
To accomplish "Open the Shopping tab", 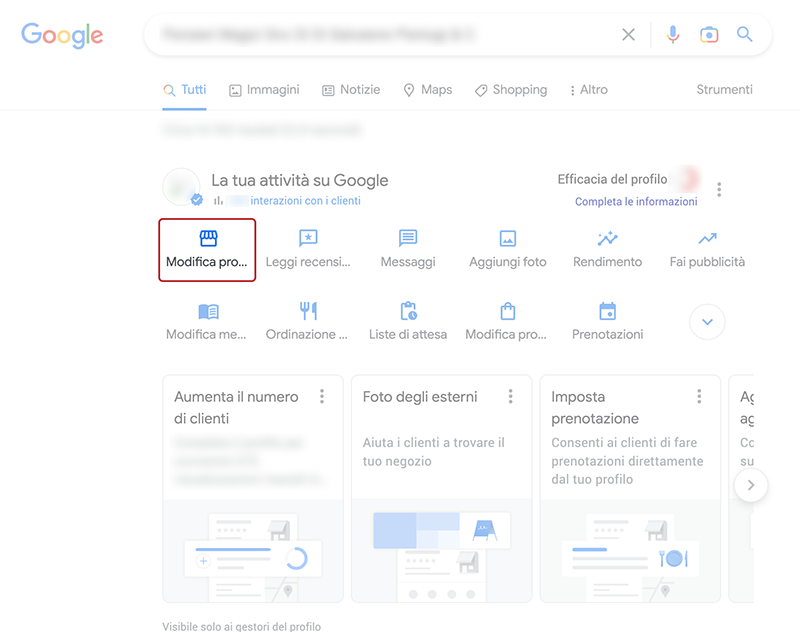I will (x=511, y=90).
